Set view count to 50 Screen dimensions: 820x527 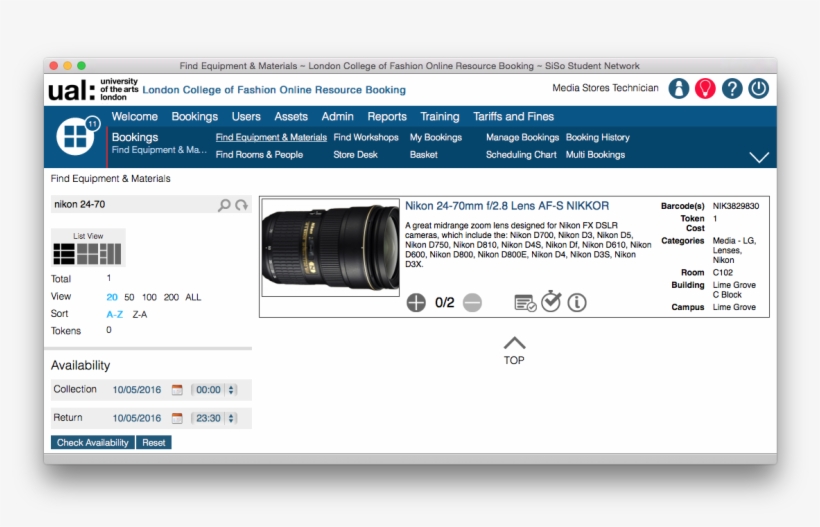click(x=129, y=297)
